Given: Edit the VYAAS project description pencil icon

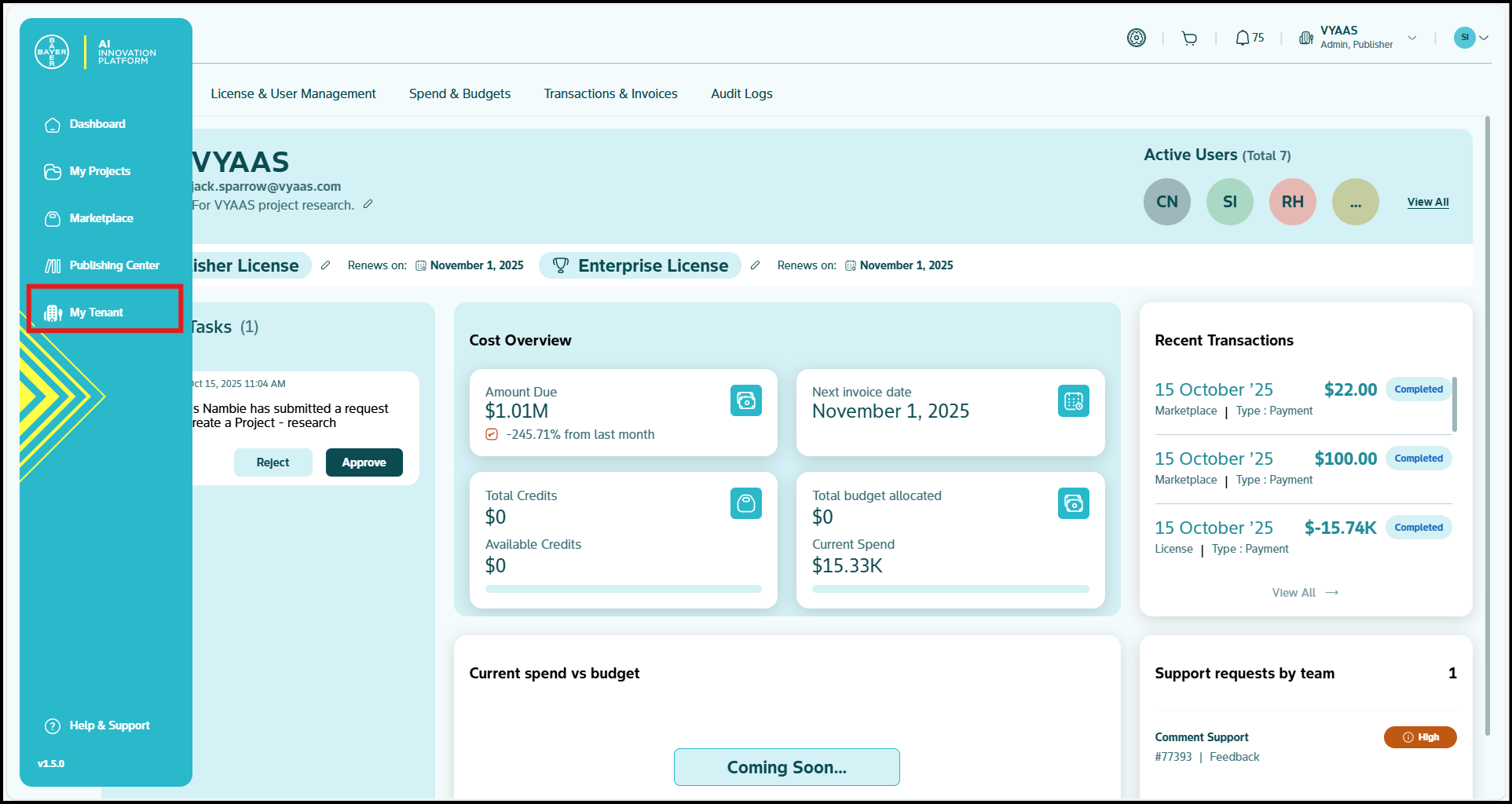Looking at the screenshot, I should [368, 205].
